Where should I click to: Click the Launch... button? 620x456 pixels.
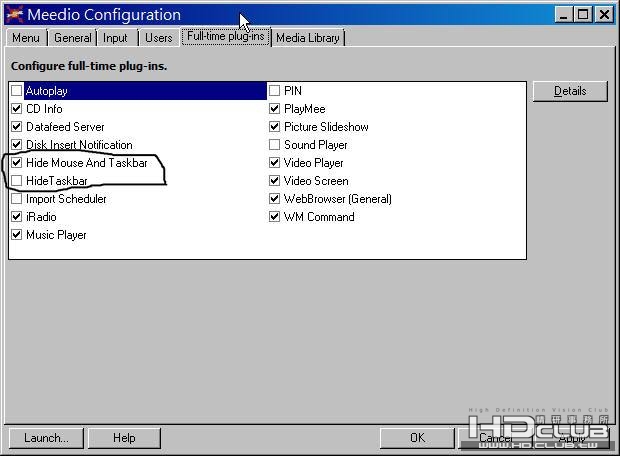tap(46, 438)
